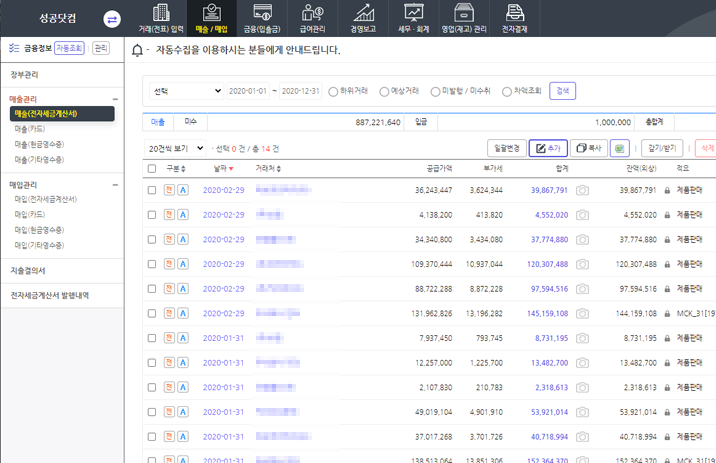Open the 금융(입출금) card icon menu
The height and width of the screenshot is (463, 716).
pos(262,18)
